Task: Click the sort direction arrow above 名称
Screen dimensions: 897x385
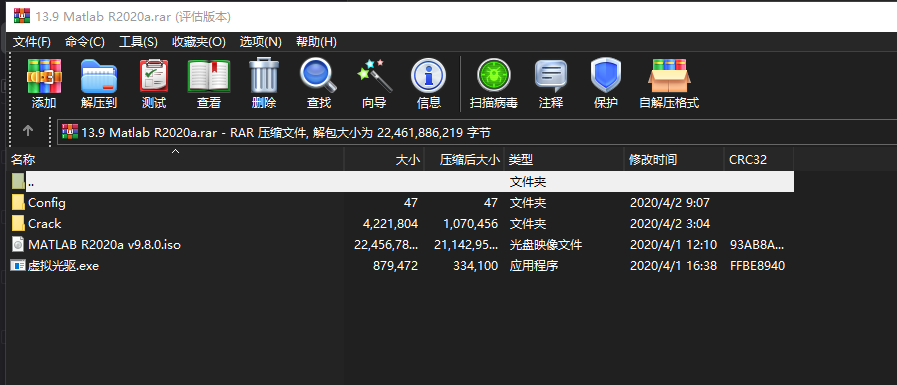Action: pos(176,151)
